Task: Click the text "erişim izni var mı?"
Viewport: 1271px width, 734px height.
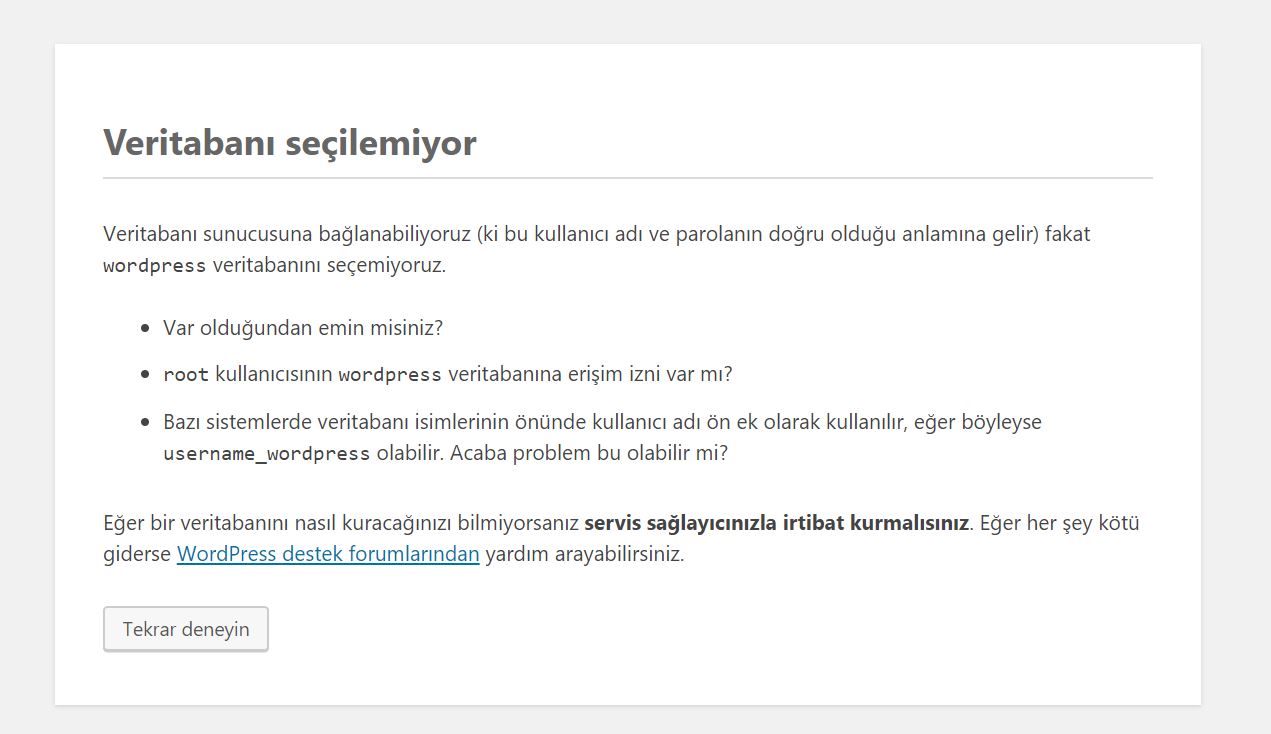Action: pos(631,375)
